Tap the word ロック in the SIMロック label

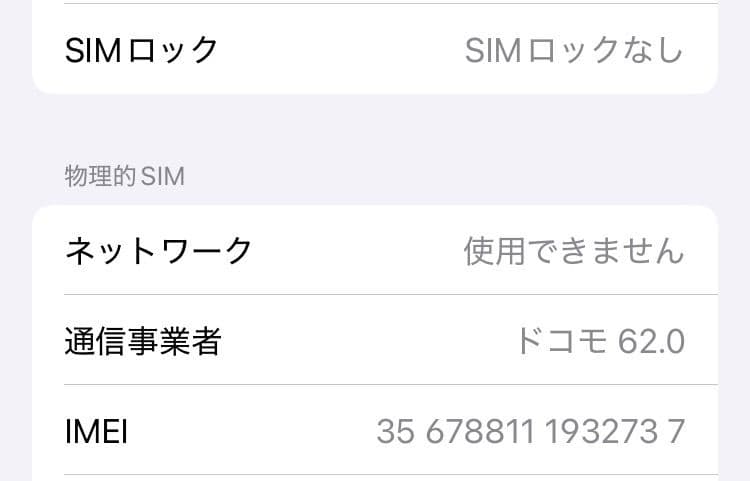pyautogui.click(x=175, y=49)
